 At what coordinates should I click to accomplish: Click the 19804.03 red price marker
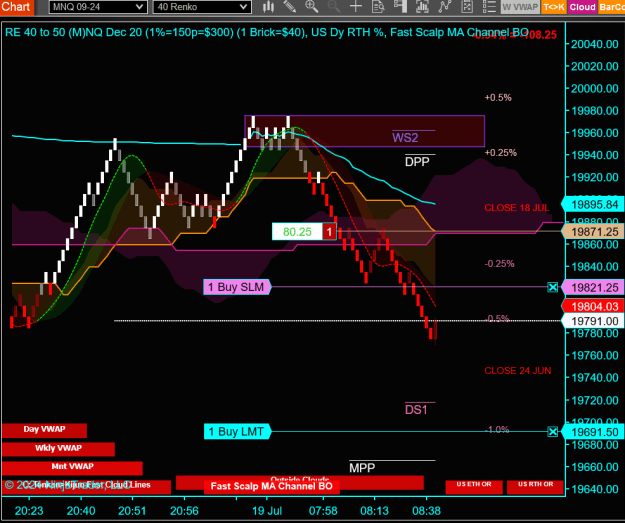(592, 307)
